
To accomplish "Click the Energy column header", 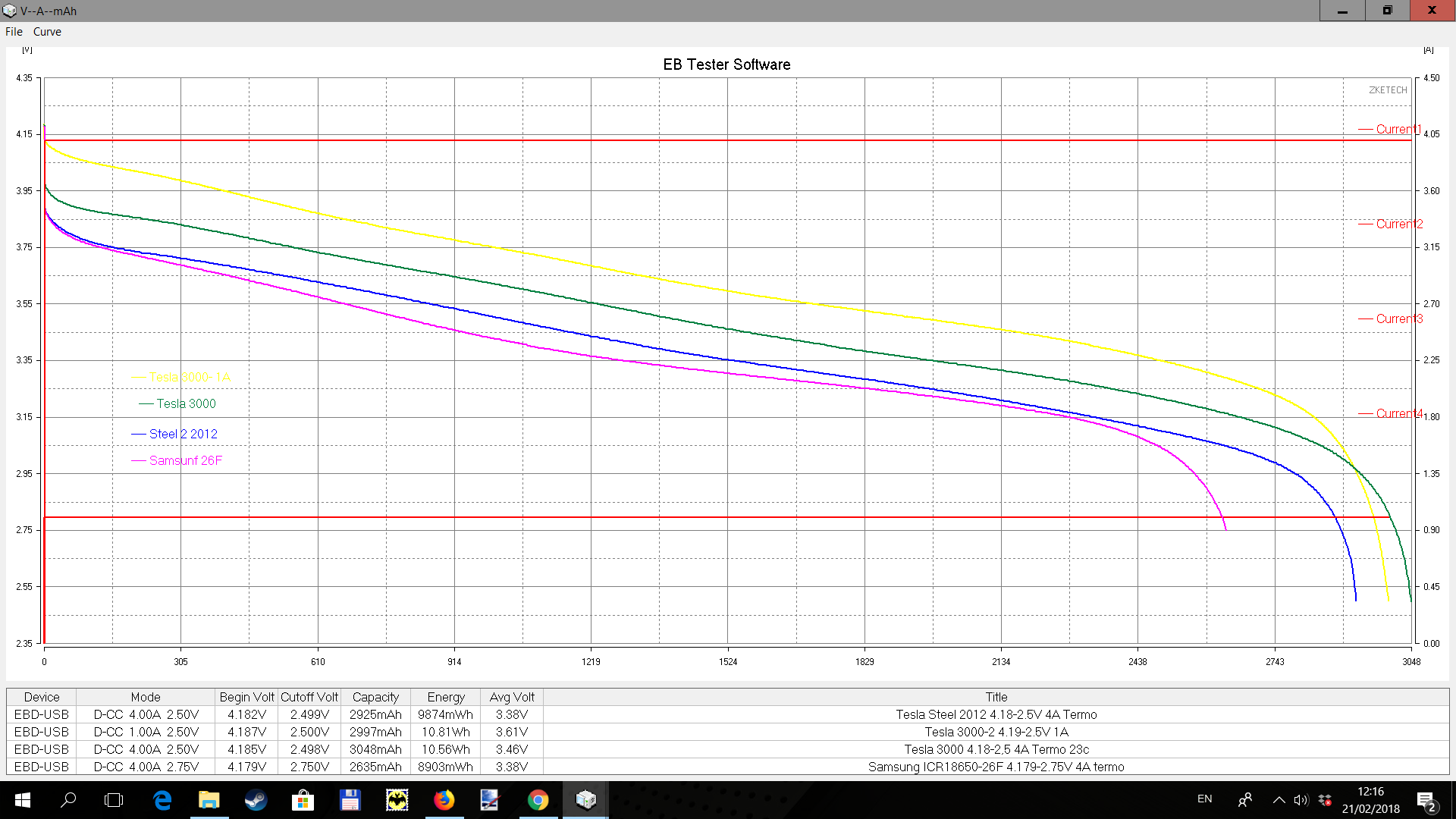I will (x=446, y=697).
